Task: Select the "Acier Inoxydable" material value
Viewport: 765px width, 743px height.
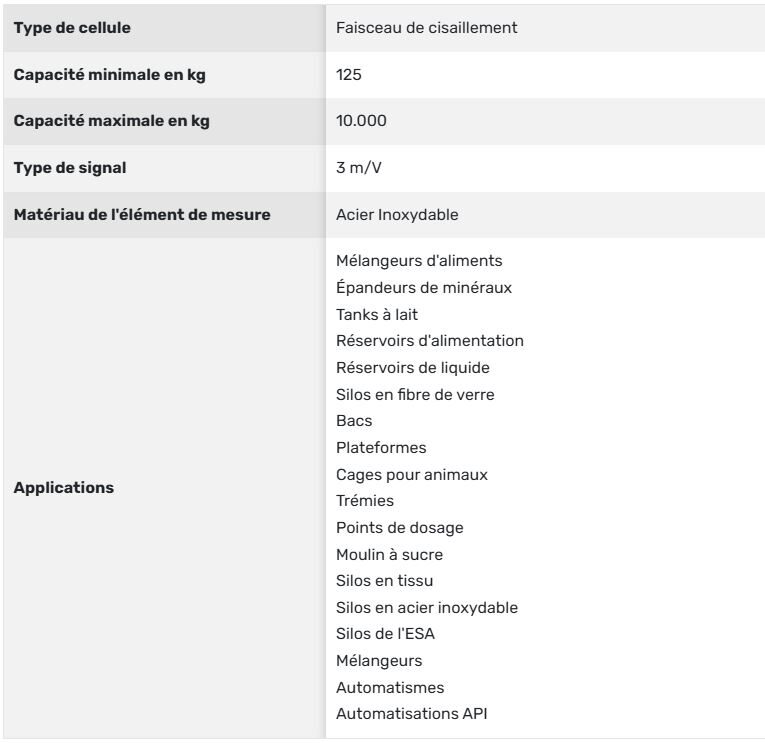Action: (x=397, y=214)
